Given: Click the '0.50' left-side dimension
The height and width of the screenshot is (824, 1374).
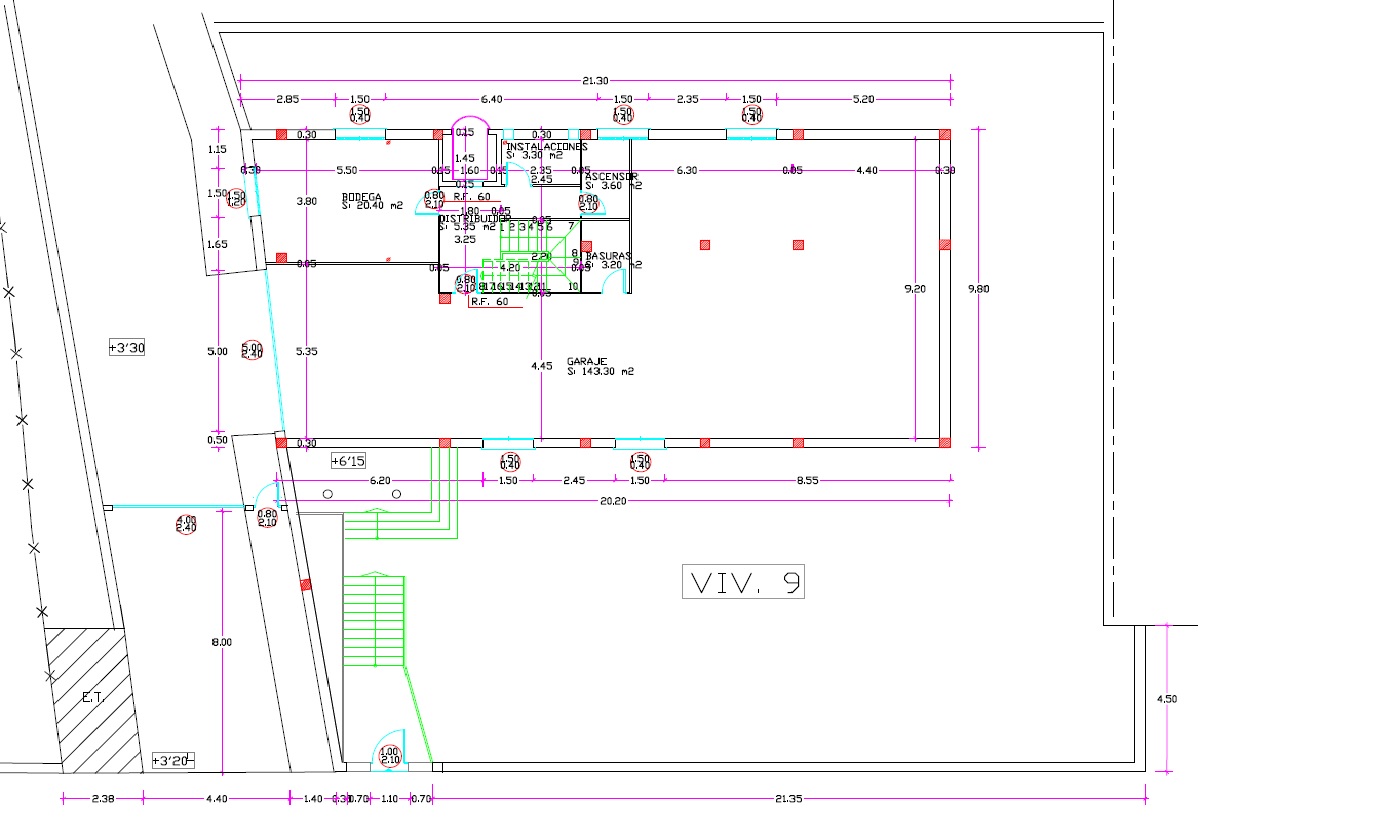Looking at the screenshot, I should [x=217, y=440].
